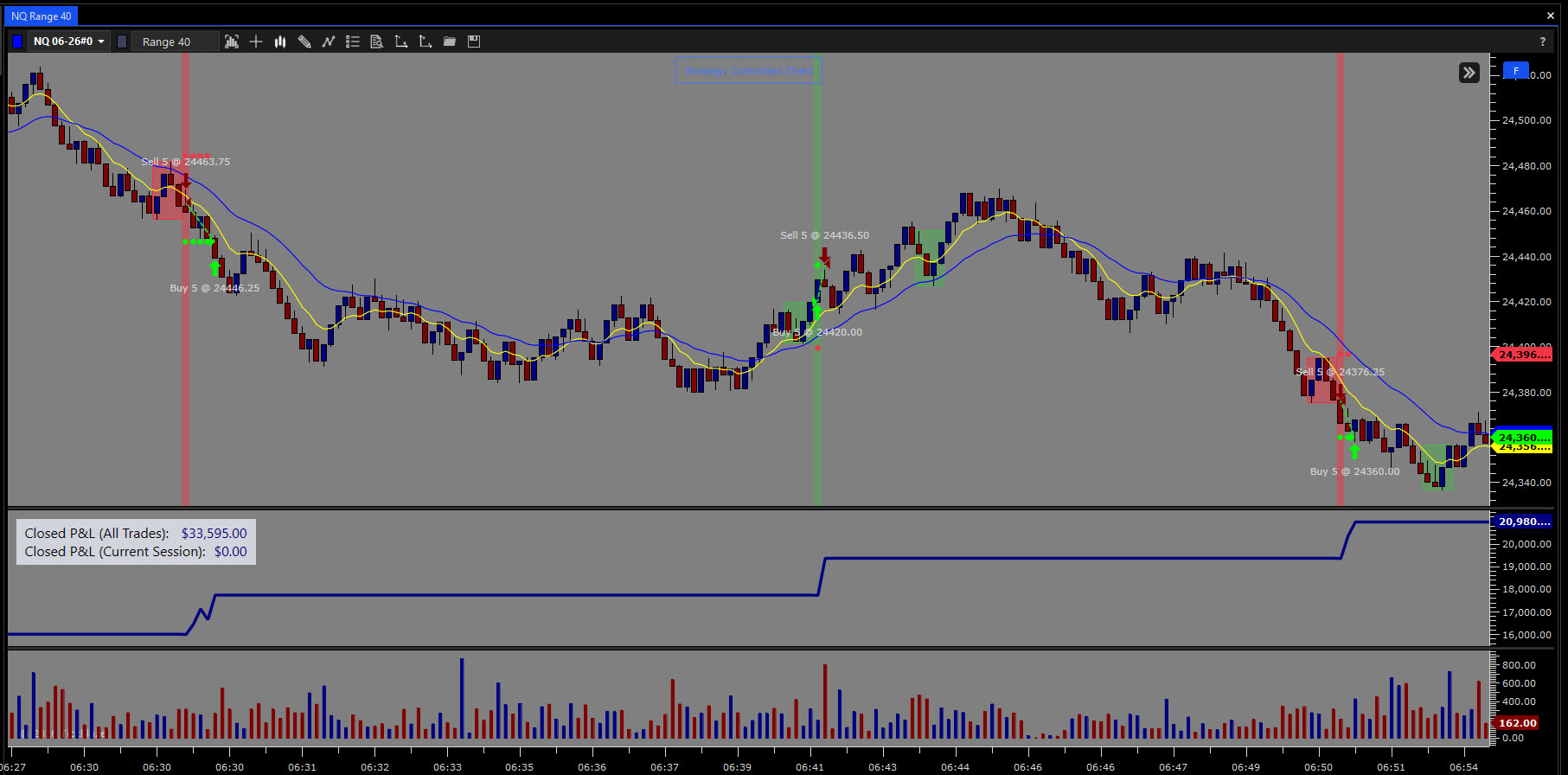Click the save floppy disk icon

474,42
